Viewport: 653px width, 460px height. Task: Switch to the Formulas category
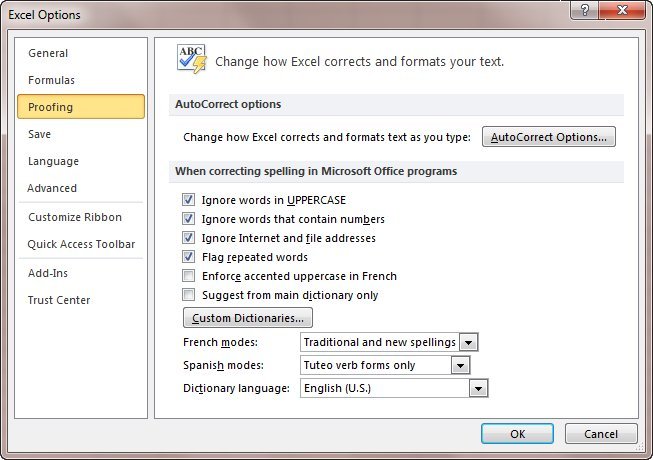51,80
